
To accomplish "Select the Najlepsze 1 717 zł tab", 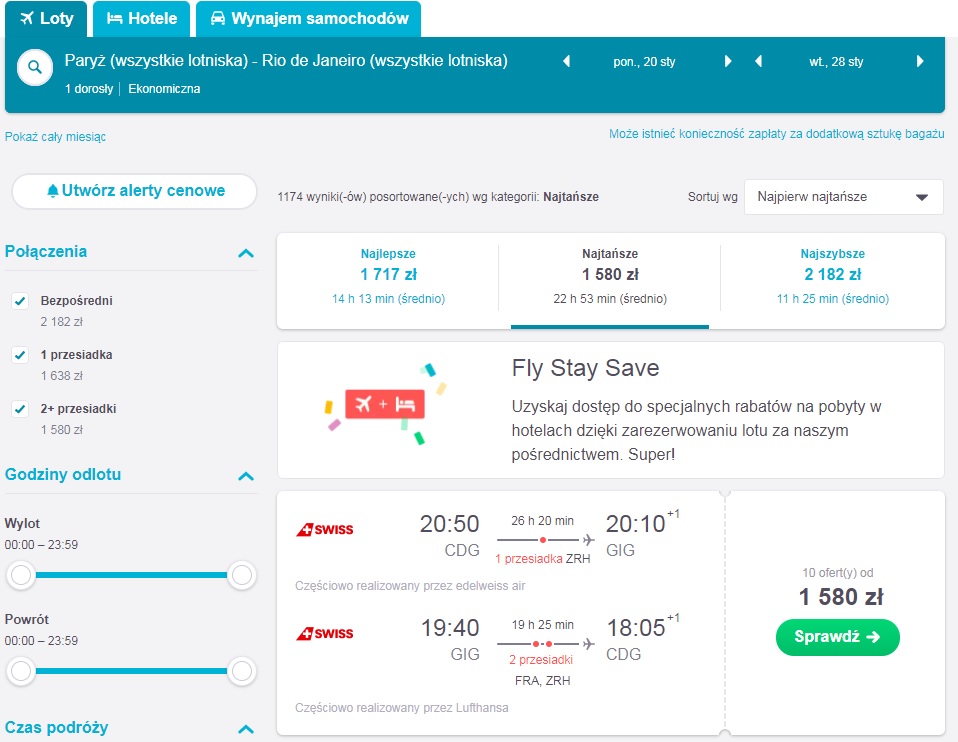I will point(388,276).
